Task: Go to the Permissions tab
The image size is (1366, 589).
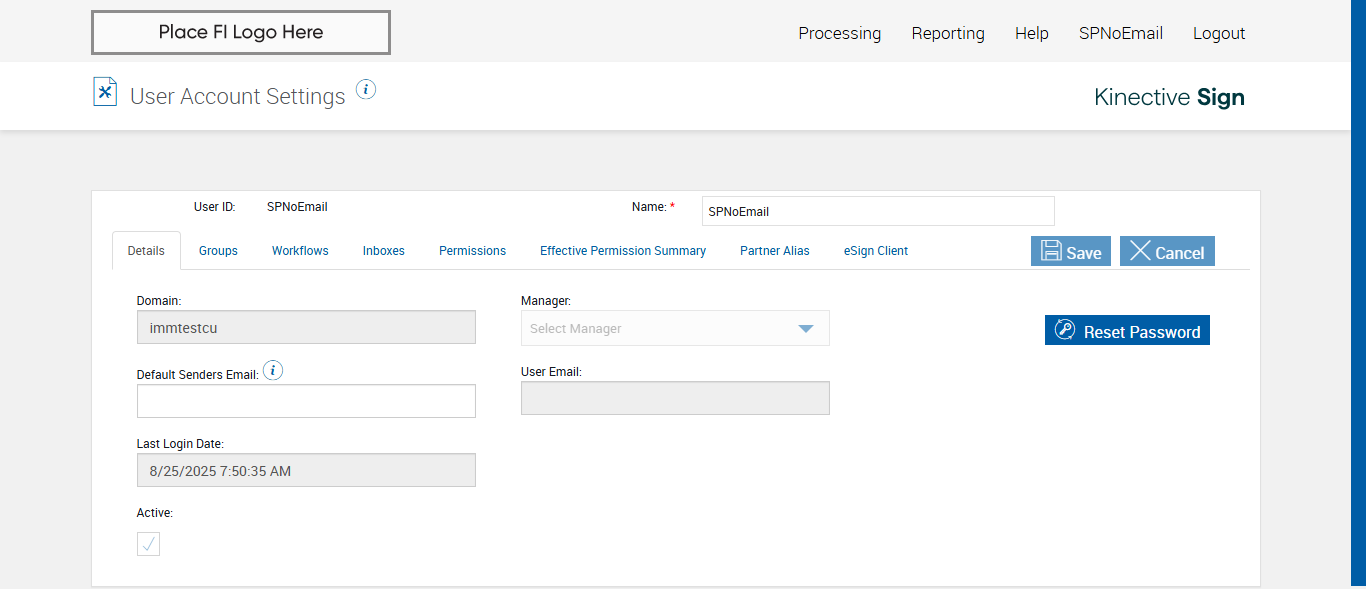Action: pos(472,251)
